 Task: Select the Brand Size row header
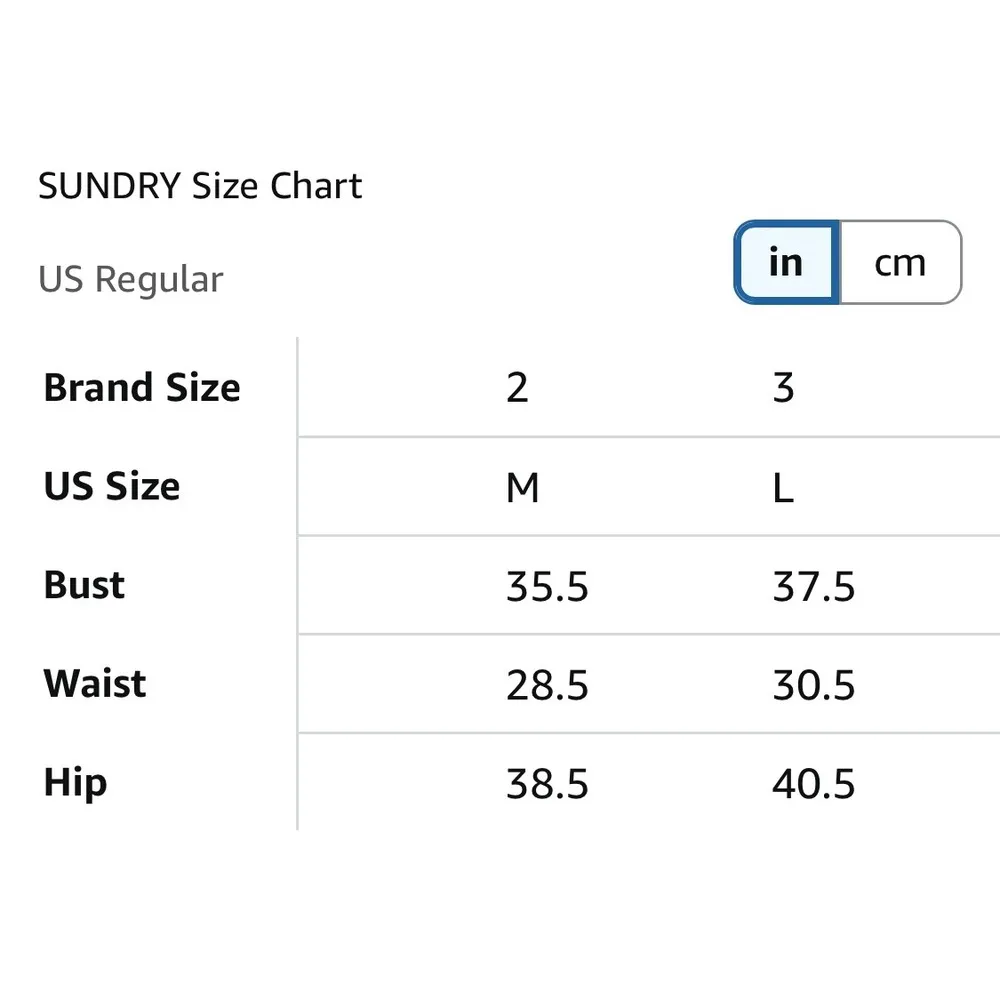point(142,387)
